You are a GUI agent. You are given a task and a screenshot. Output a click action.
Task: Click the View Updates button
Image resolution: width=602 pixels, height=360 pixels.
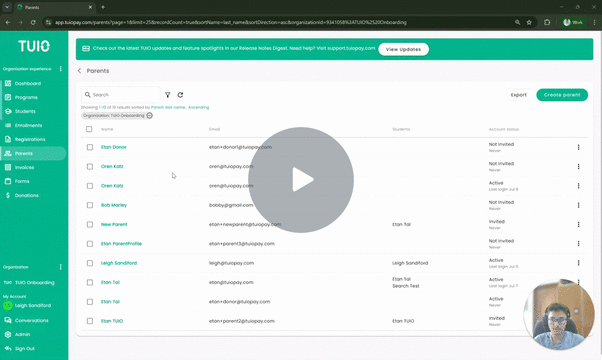tap(404, 49)
